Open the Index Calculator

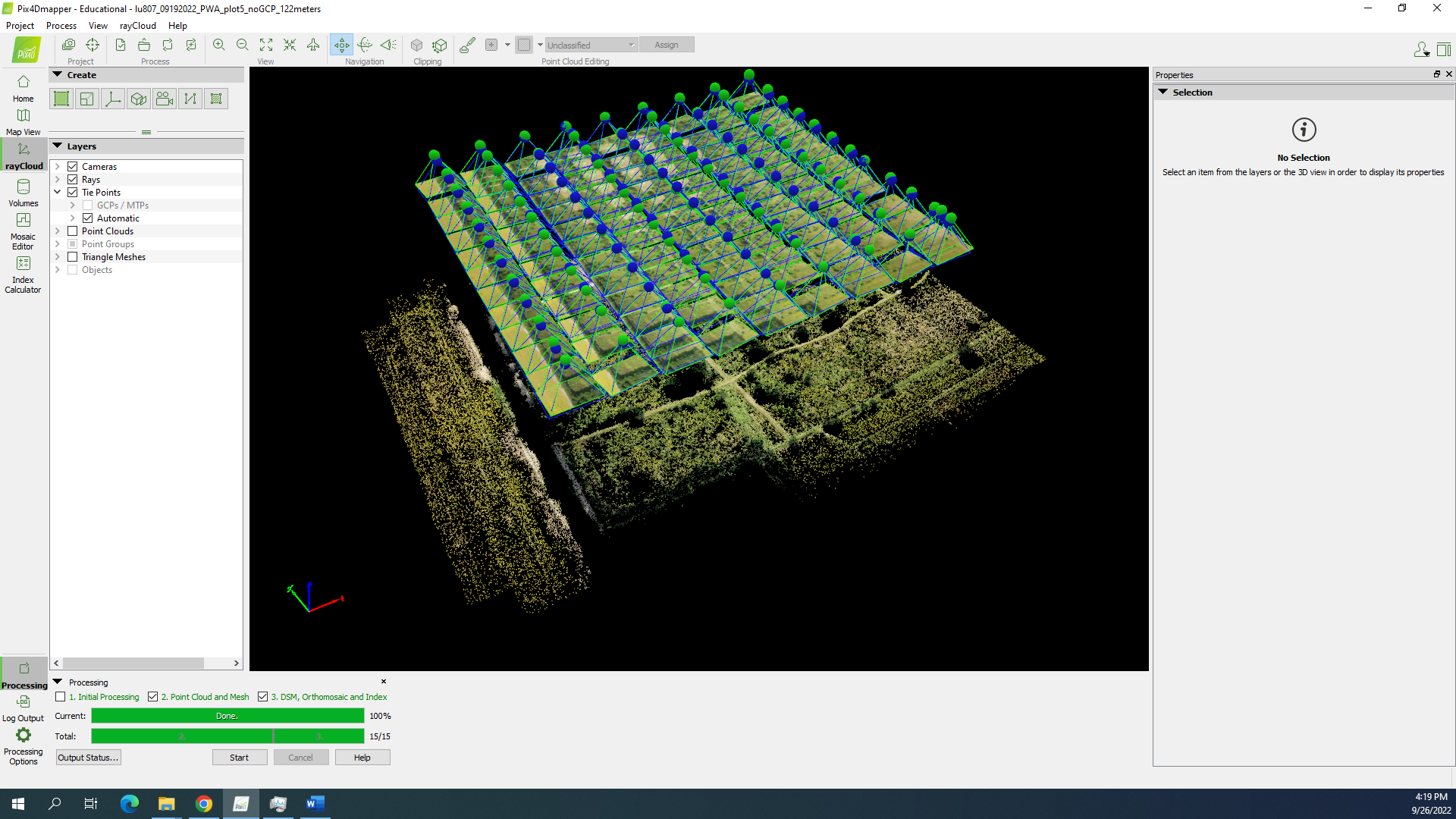(24, 274)
